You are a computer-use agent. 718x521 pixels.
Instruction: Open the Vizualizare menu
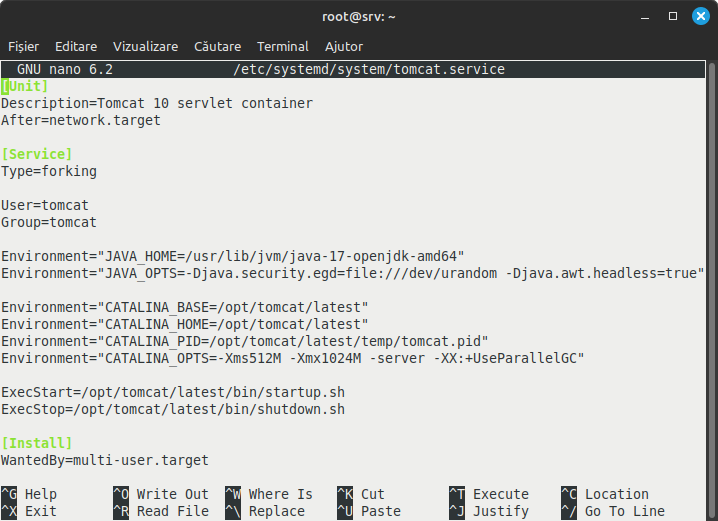(x=145, y=46)
